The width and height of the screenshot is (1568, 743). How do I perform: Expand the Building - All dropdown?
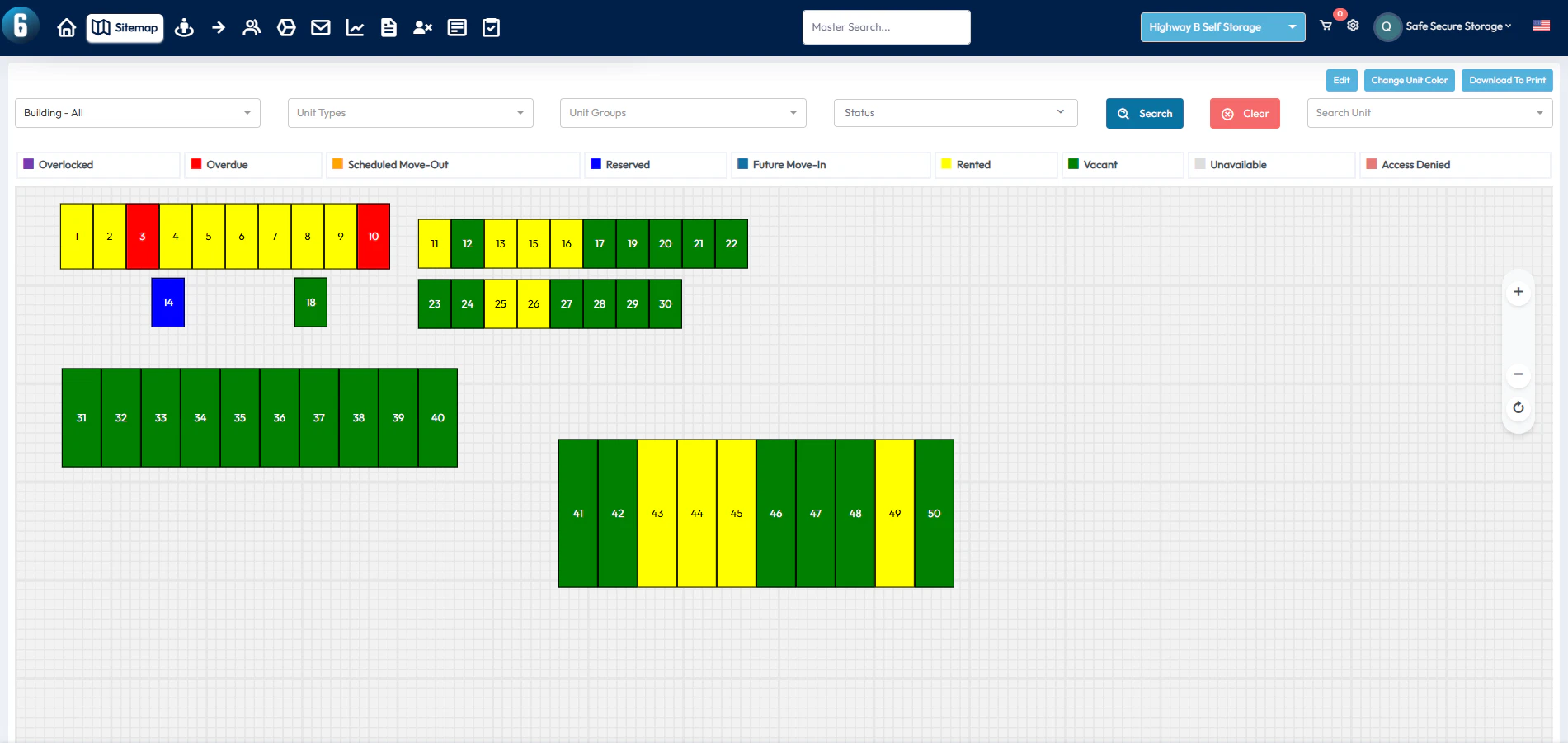(x=136, y=113)
